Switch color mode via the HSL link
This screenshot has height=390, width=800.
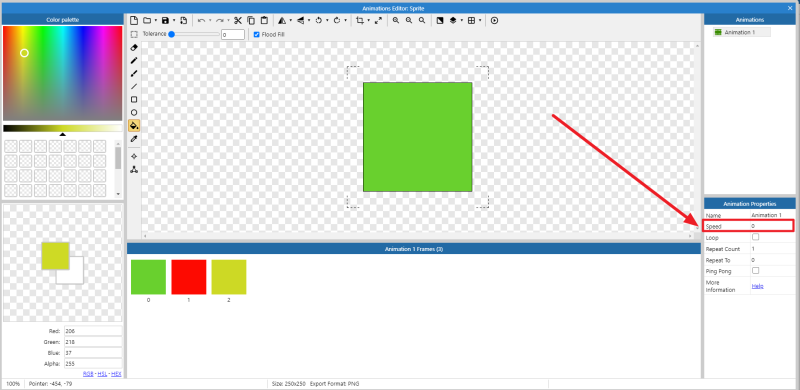click(x=103, y=374)
